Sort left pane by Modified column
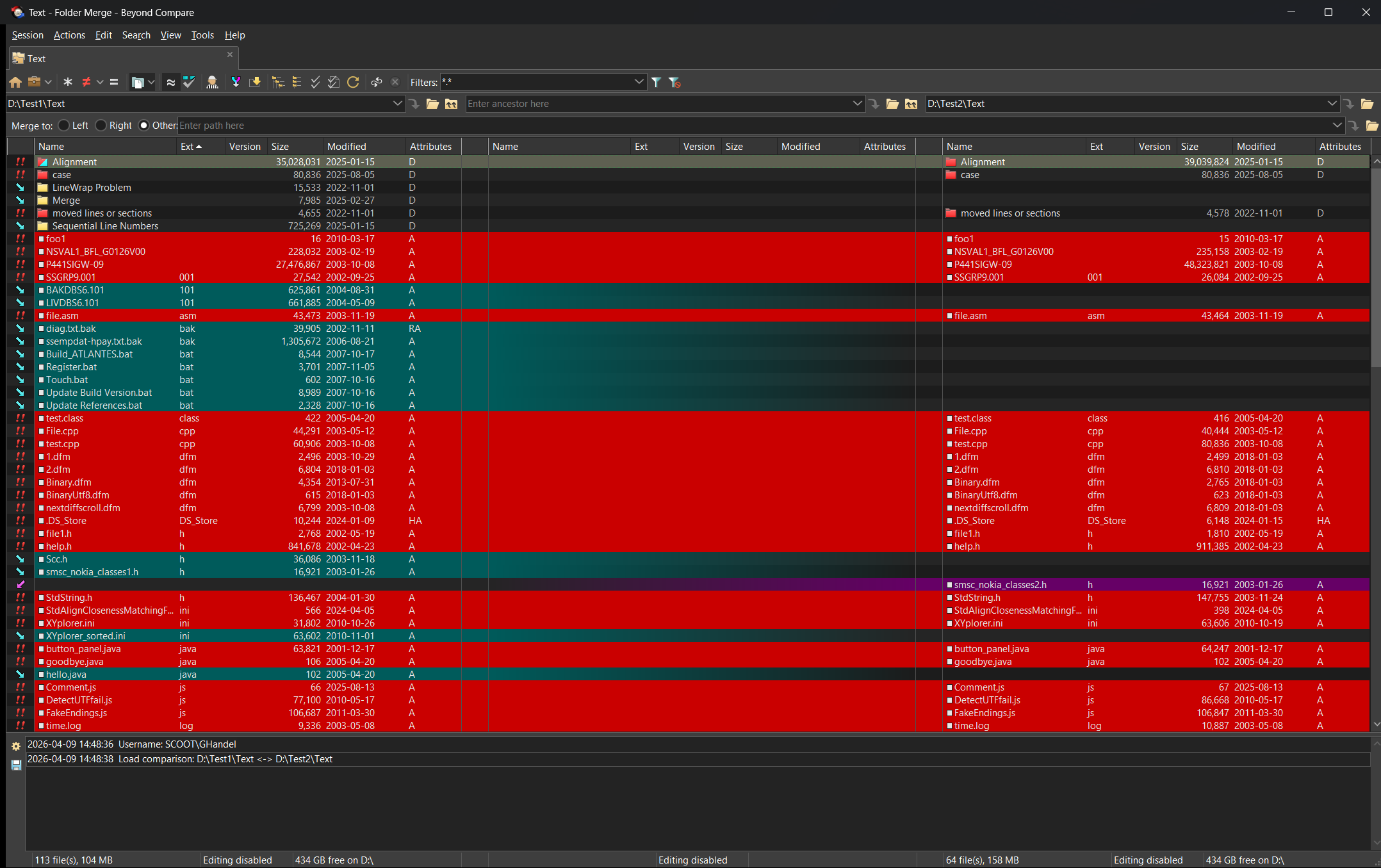Screen dimensions: 1381x868 [x=364, y=147]
